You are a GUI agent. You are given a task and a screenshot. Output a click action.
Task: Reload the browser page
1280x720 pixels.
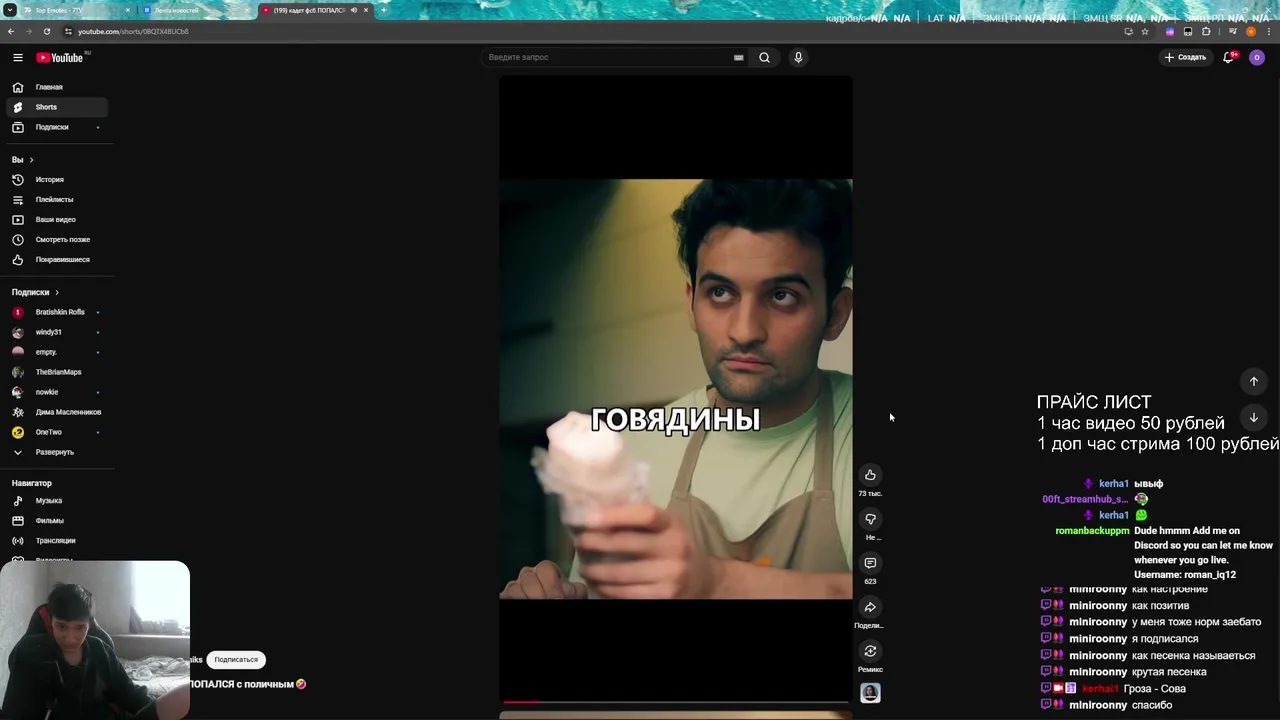pos(47,31)
